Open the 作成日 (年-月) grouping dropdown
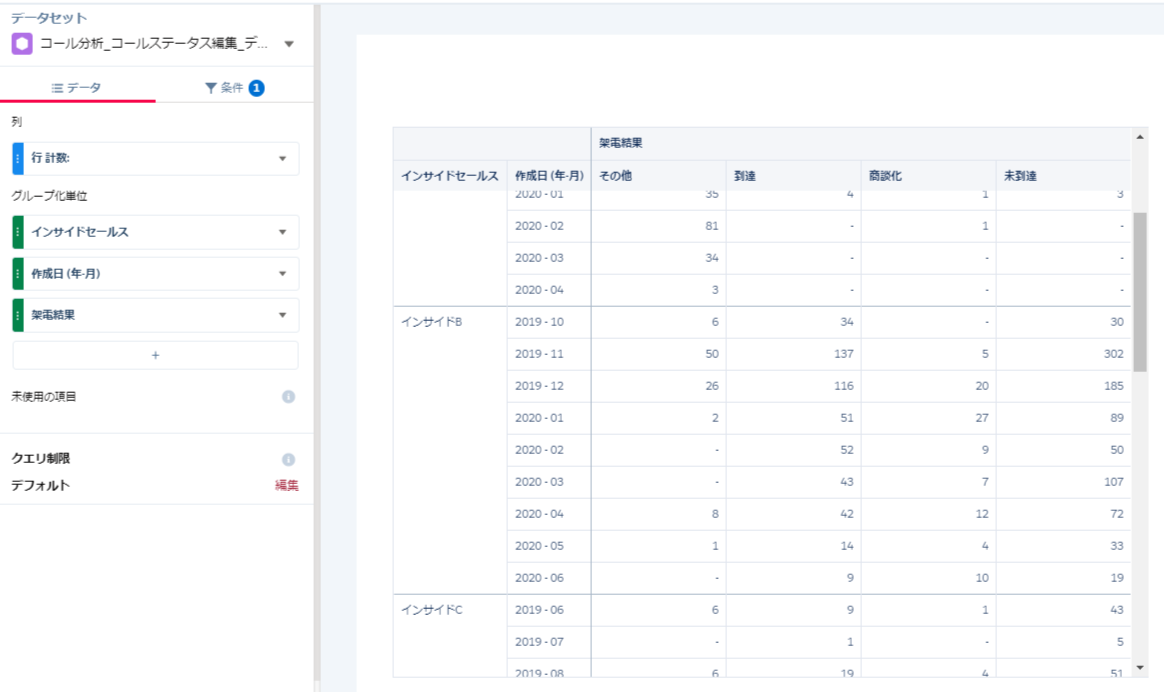1164x692 pixels. click(x=282, y=273)
